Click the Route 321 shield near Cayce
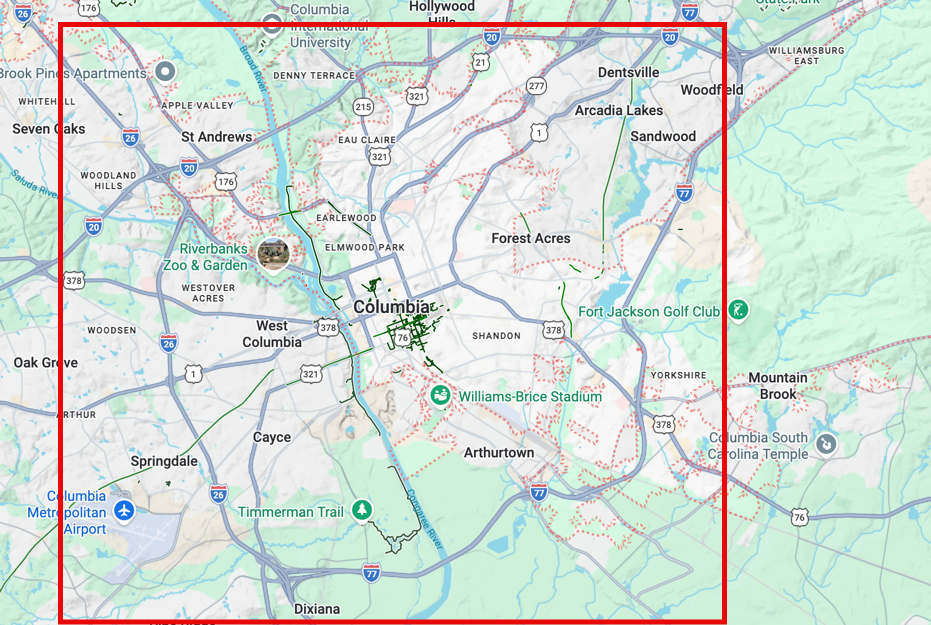Screen dimensions: 931x625 click(310, 372)
